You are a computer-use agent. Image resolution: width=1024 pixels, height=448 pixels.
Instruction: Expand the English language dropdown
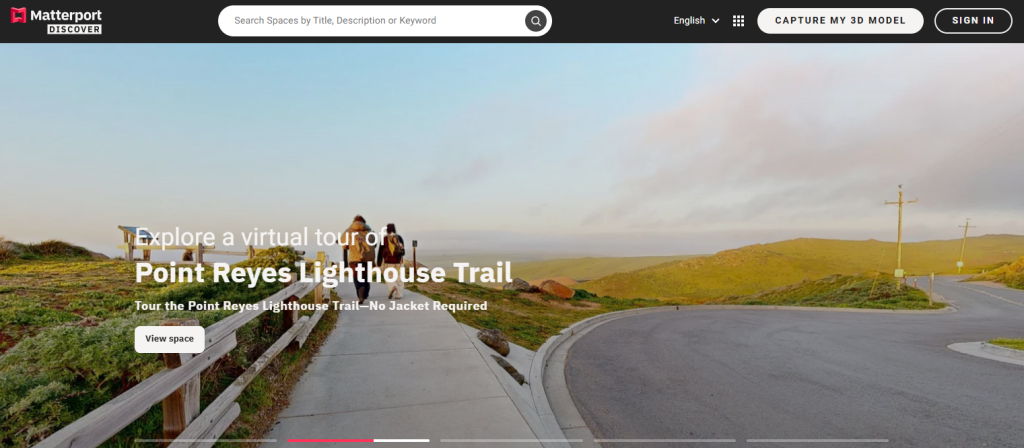click(x=696, y=21)
